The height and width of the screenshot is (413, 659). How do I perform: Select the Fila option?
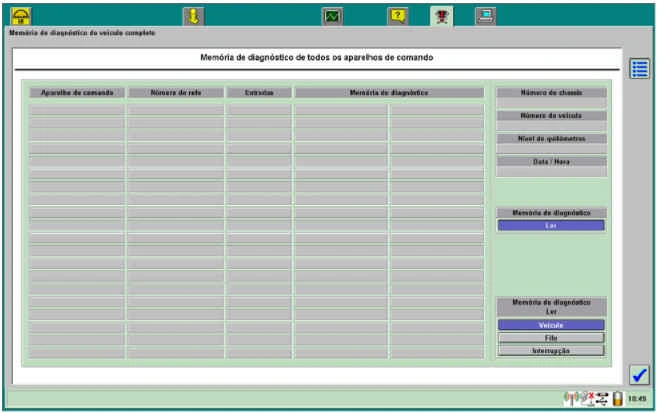[x=551, y=338]
